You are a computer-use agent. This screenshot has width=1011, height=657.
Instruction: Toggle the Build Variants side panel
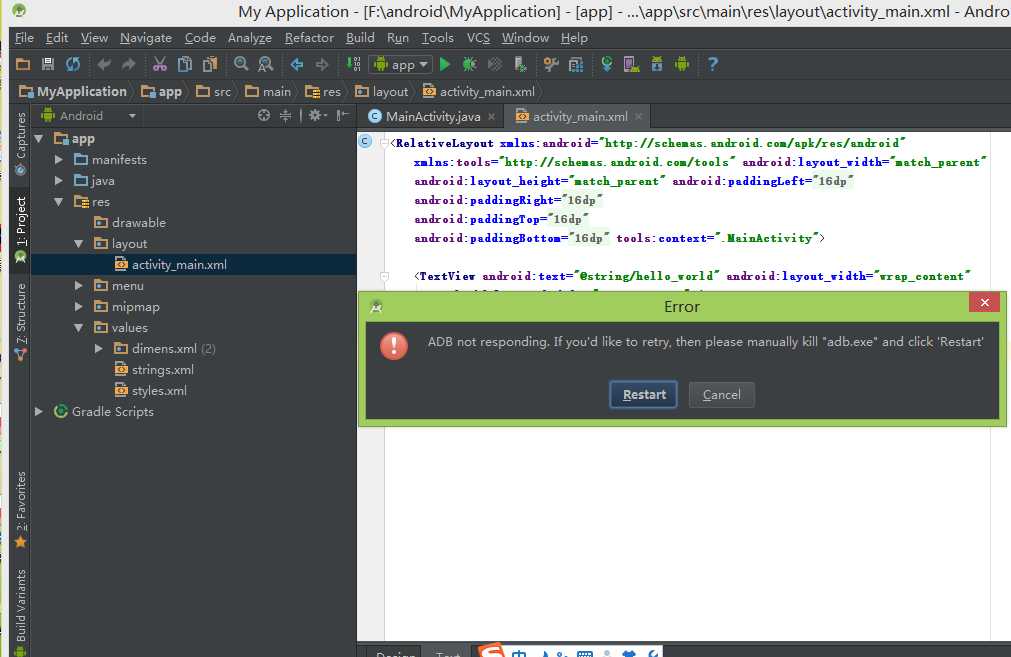(21, 611)
